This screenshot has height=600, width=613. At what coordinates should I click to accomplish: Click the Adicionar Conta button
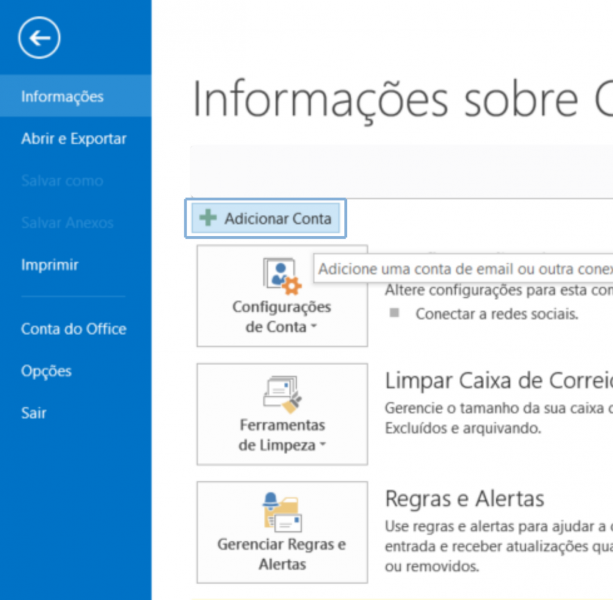tap(265, 218)
